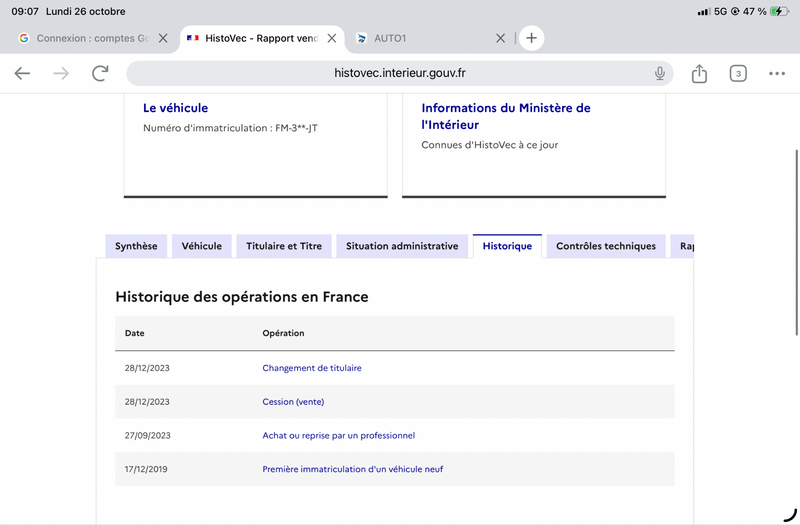The height and width of the screenshot is (525, 800).
Task: Click the forward navigation arrow
Action: click(61, 73)
